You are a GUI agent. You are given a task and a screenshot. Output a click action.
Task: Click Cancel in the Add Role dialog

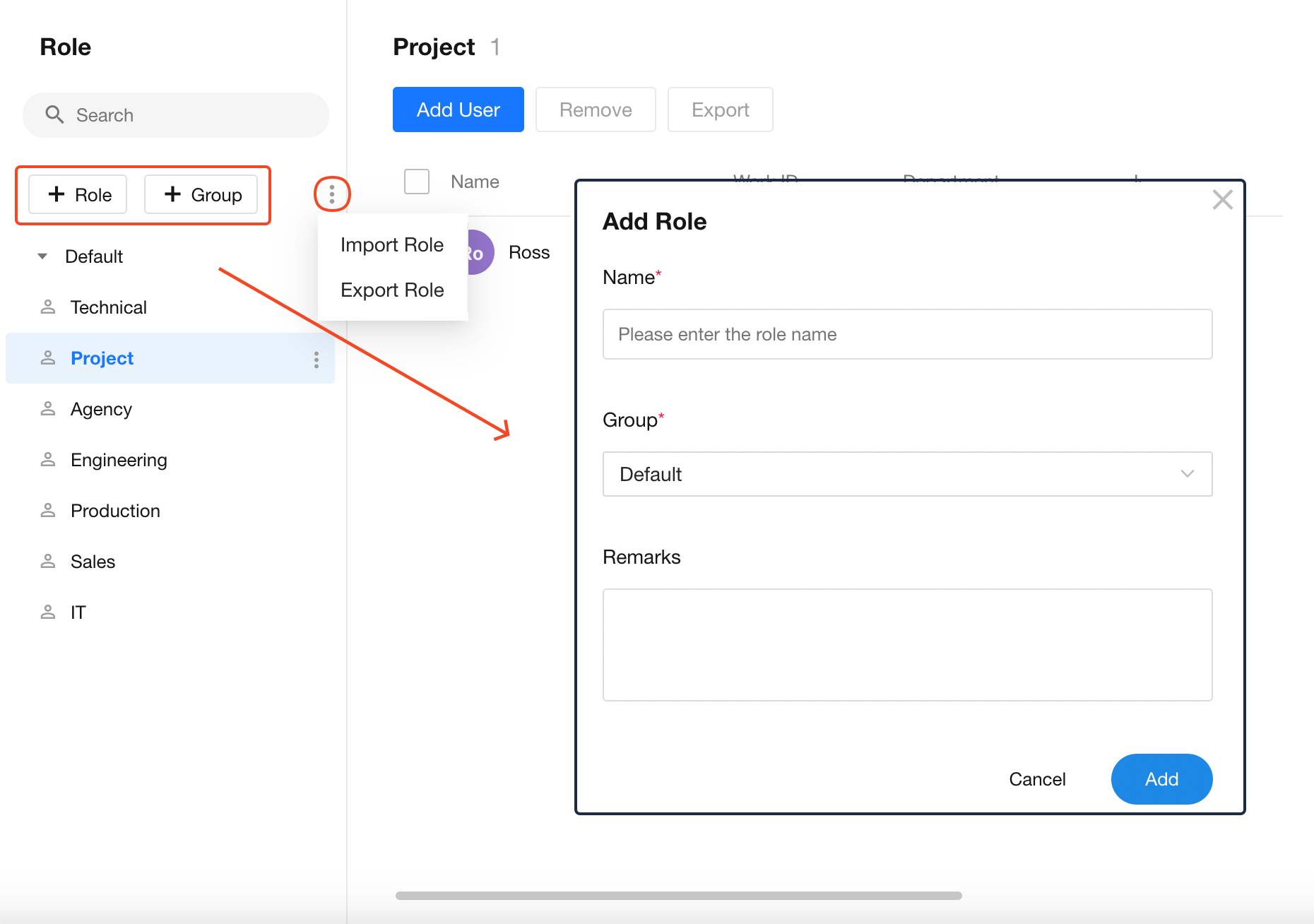coord(1036,779)
